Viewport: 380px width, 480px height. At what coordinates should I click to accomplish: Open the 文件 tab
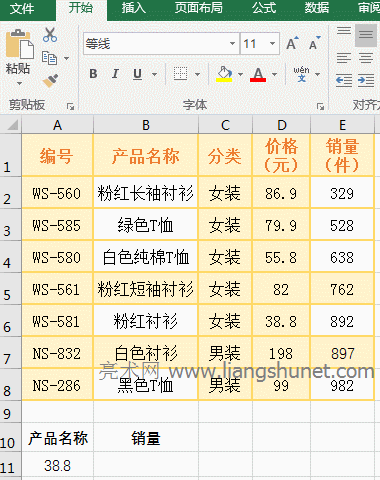[22, 8]
